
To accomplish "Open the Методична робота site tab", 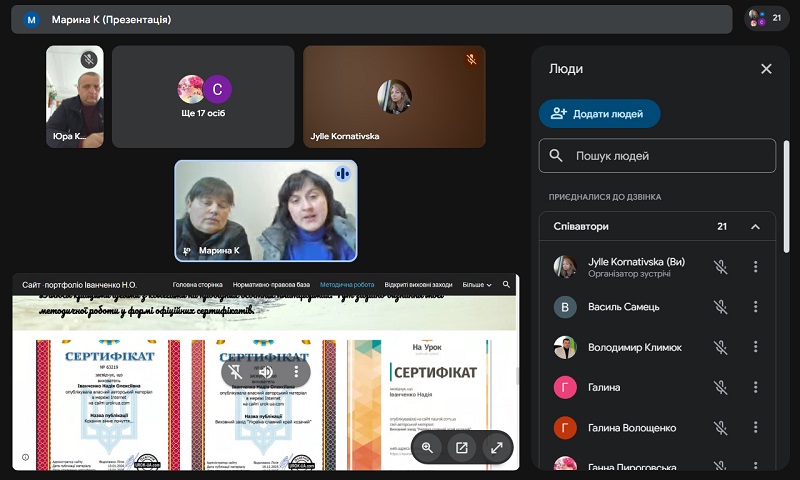I will coord(347,285).
